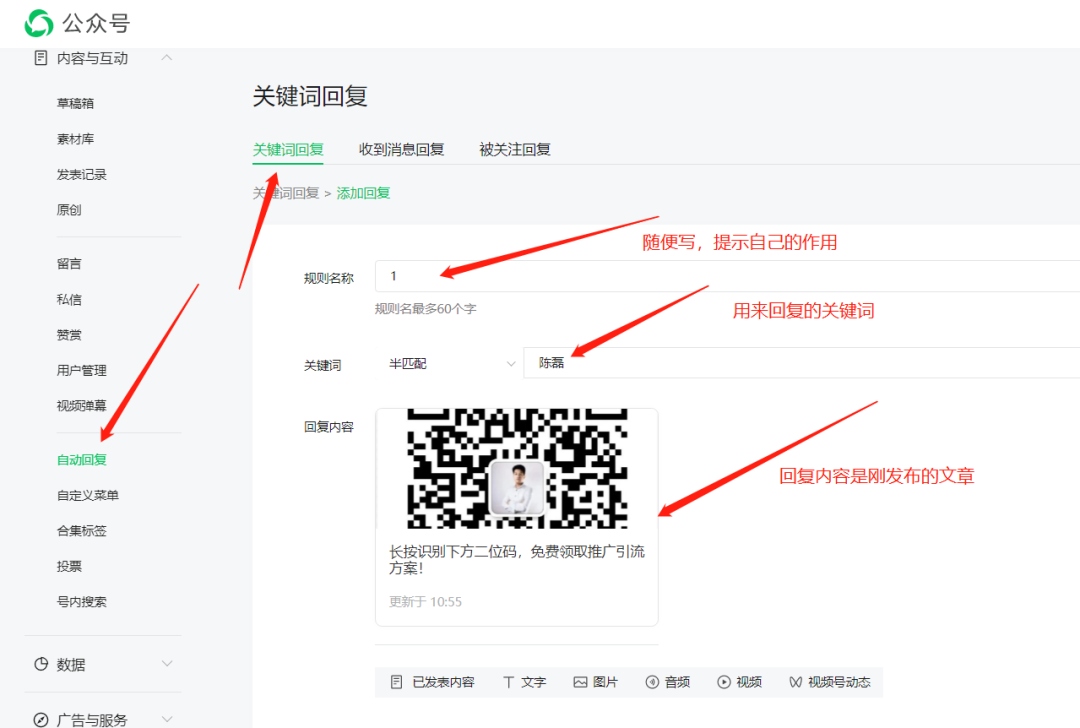The width and height of the screenshot is (1080, 728).
Task: Click the 视频 play icon
Action: (x=723, y=682)
